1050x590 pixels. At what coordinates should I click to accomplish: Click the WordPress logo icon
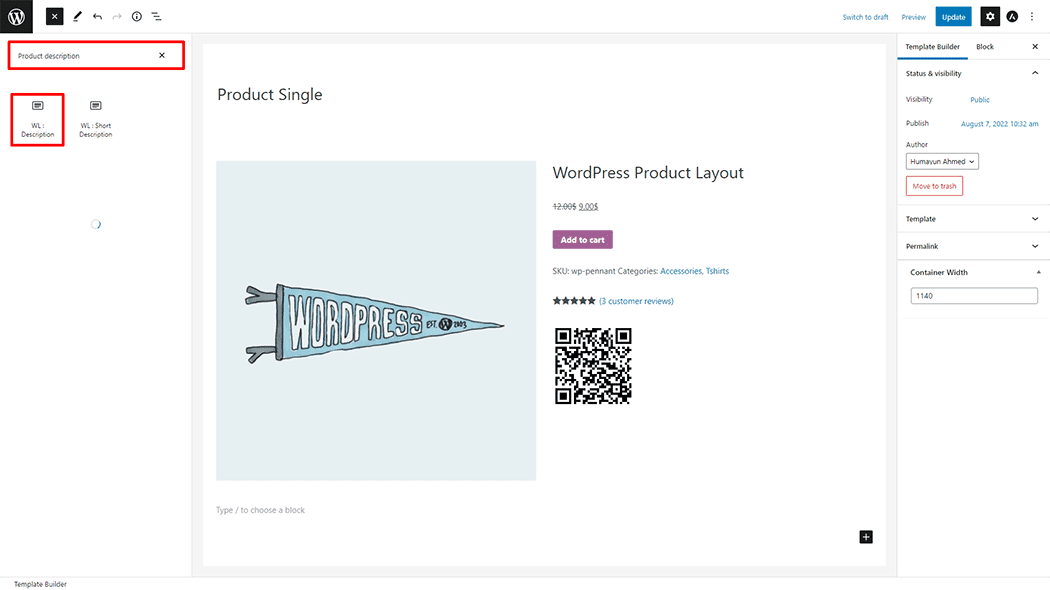click(x=16, y=16)
